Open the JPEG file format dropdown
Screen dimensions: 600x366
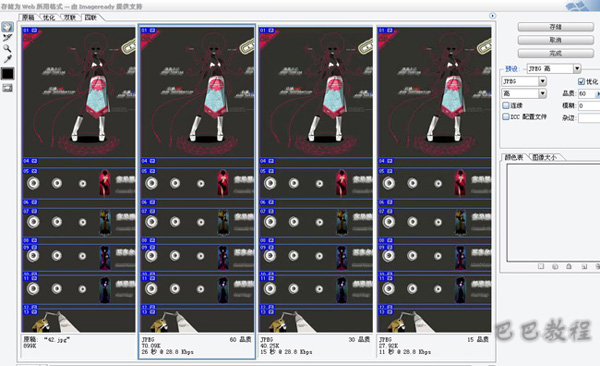(542, 82)
